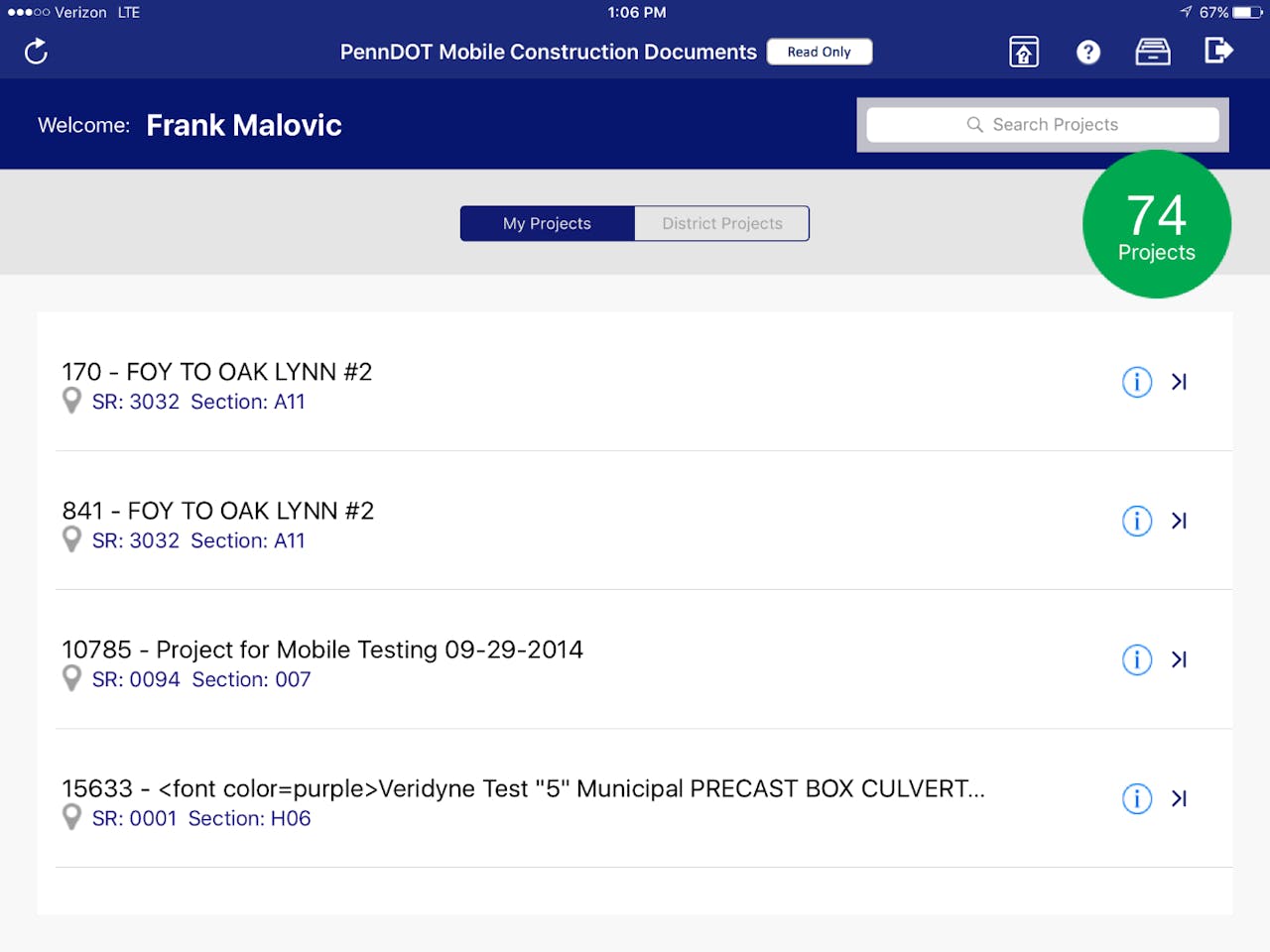Focus the Search Projects field
Screen dimensions: 1270x952
(x=1043, y=125)
